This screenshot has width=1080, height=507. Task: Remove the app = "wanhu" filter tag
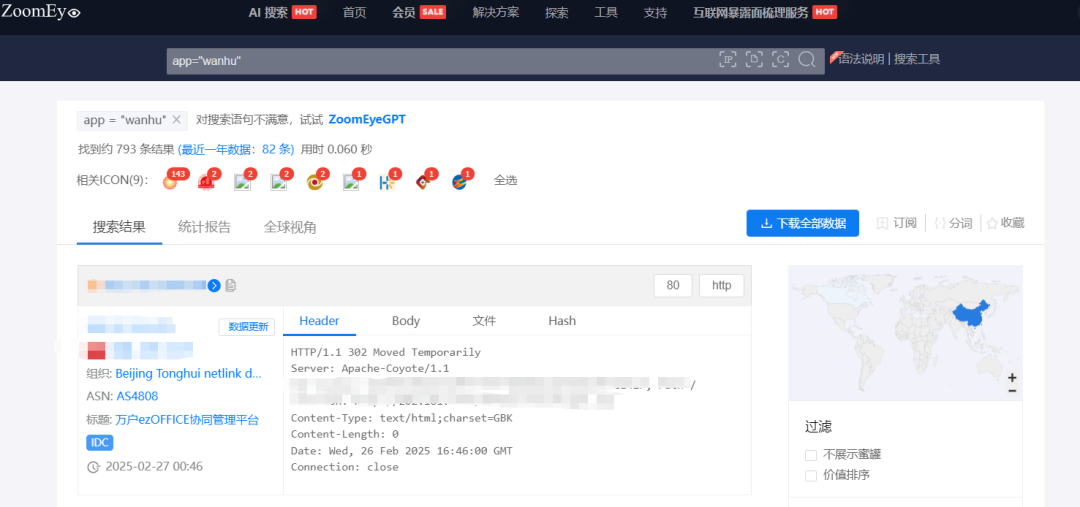point(176,120)
